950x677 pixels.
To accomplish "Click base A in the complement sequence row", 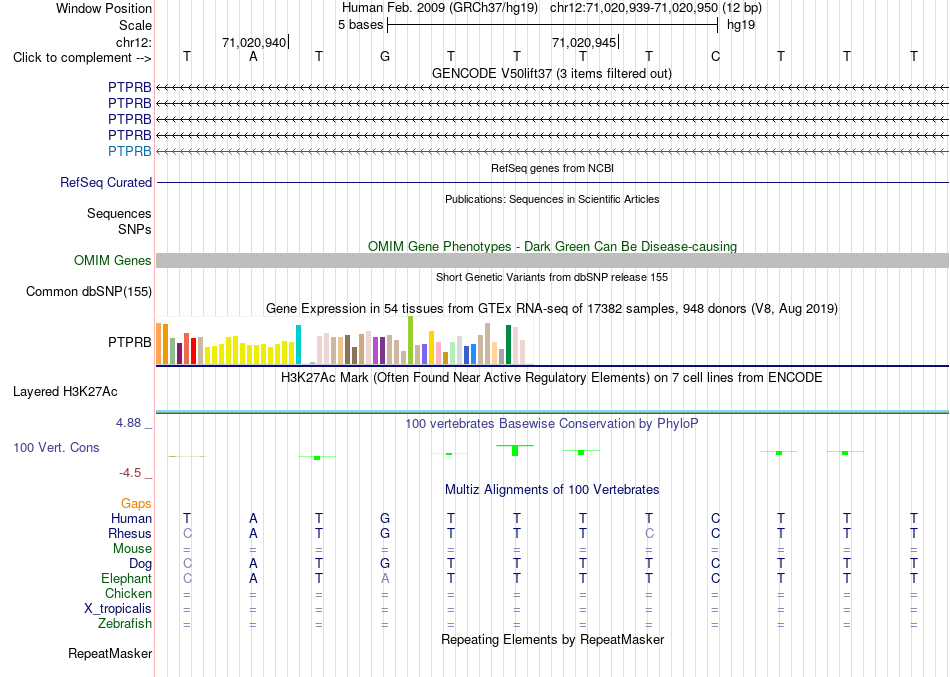I will [x=253, y=57].
